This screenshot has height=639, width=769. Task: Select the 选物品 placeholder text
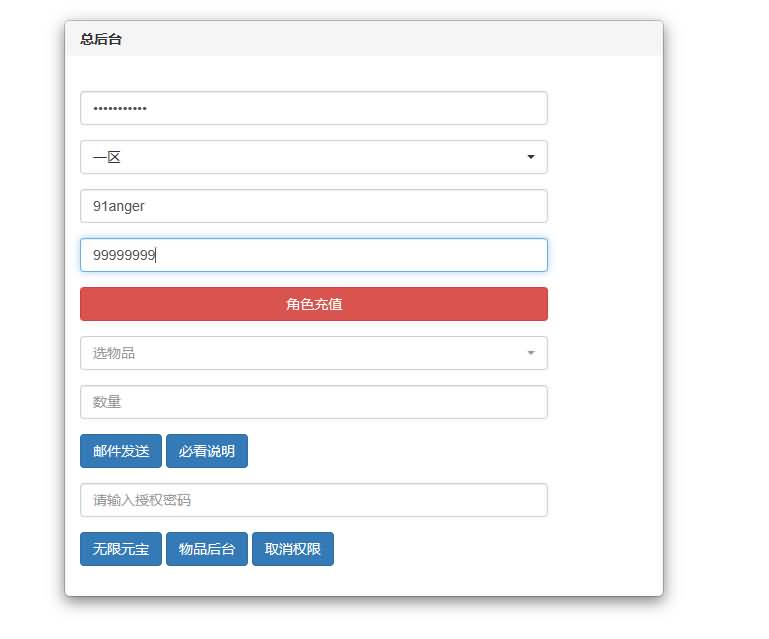coord(114,353)
